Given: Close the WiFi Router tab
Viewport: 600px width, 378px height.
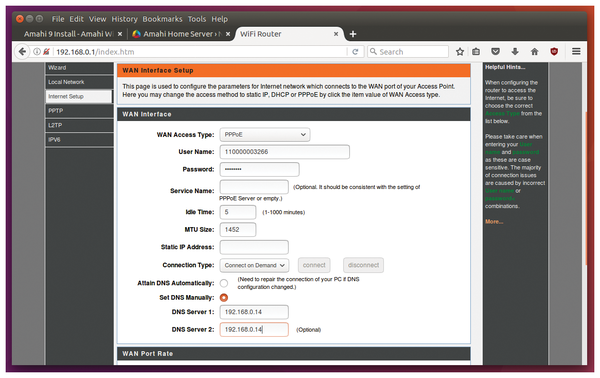Looking at the screenshot, I should 336,34.
